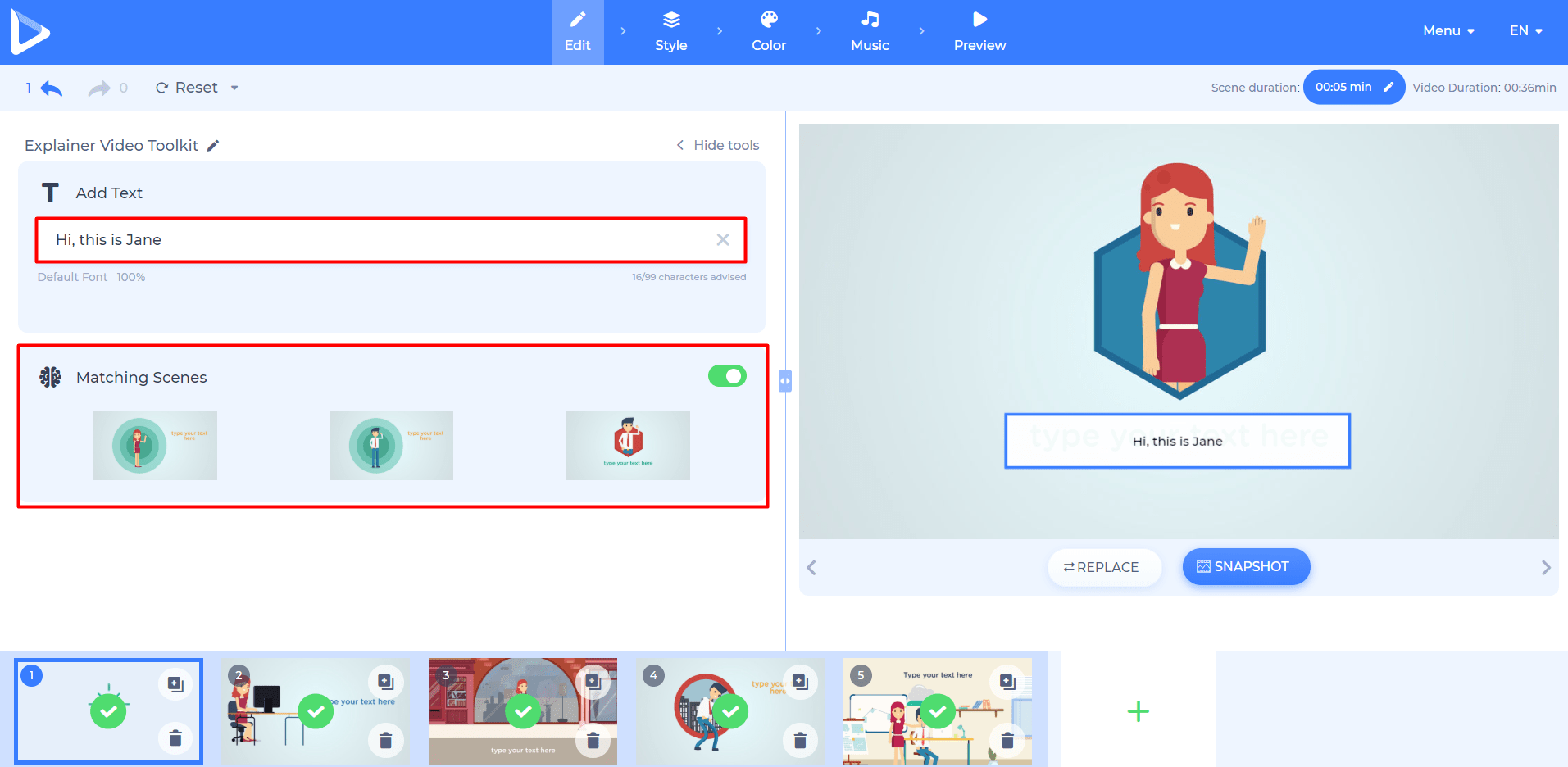Take a snapshot using the SNAPSHOT button

point(1245,566)
